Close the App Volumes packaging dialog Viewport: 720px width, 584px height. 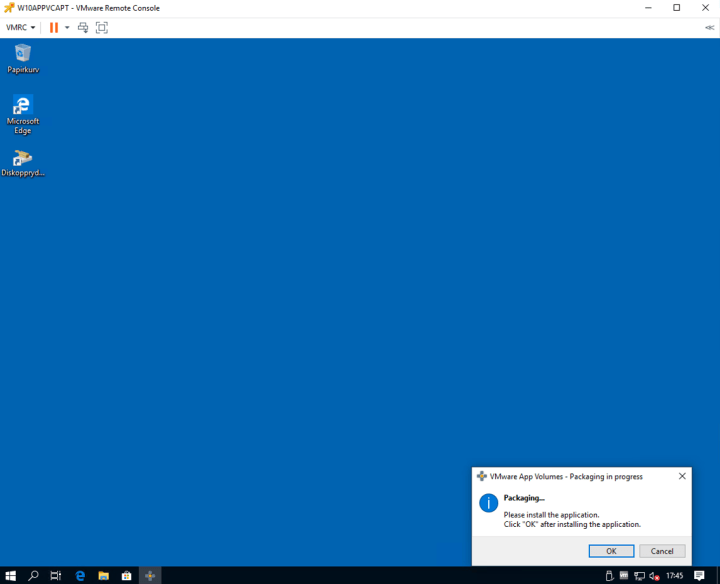coord(682,476)
